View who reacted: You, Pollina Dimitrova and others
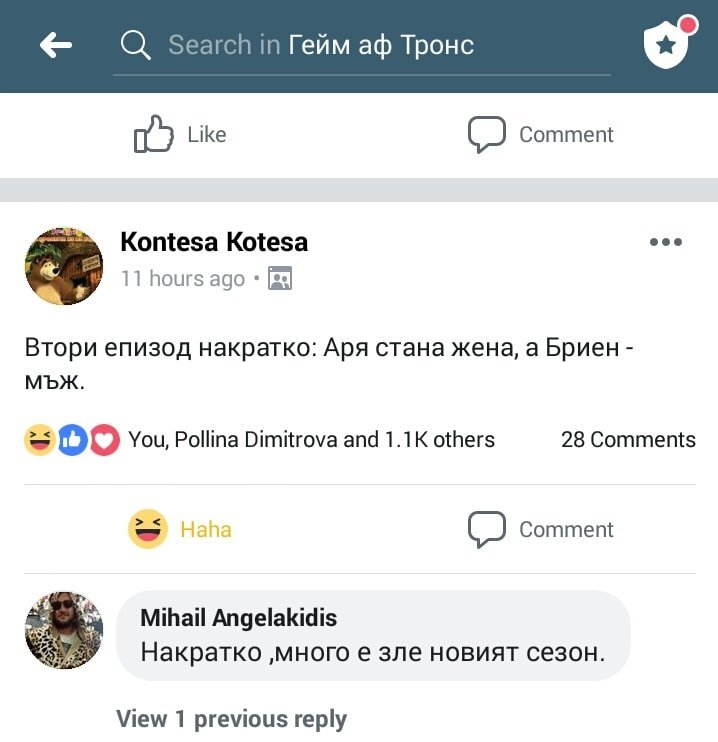 click(311, 440)
